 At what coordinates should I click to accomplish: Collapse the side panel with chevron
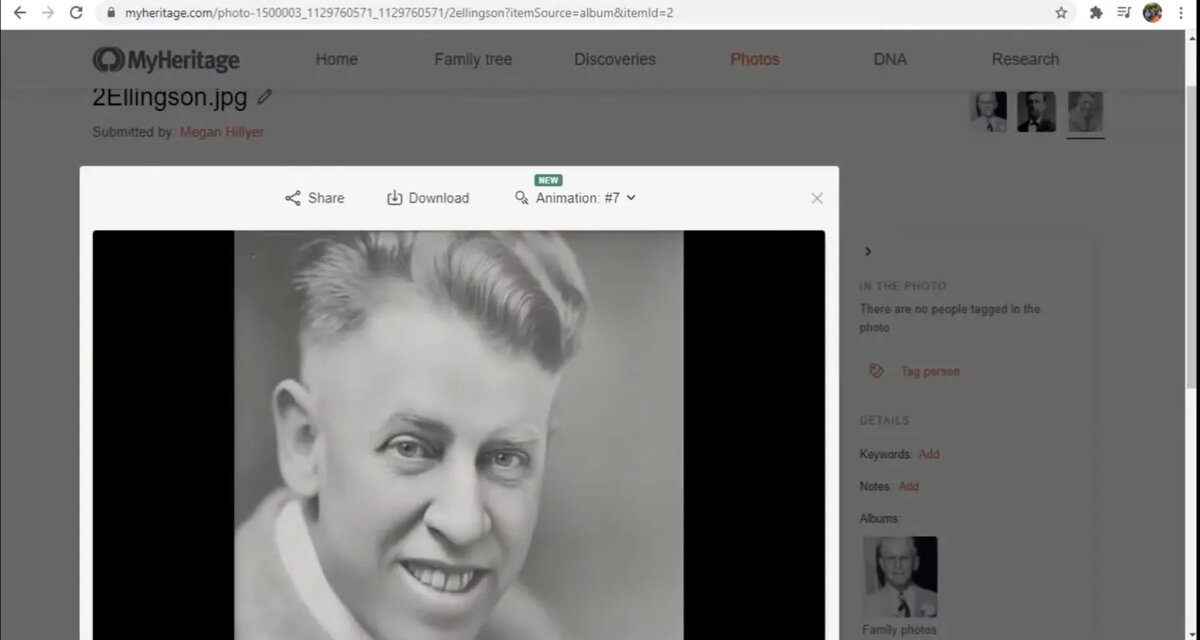[x=868, y=252]
